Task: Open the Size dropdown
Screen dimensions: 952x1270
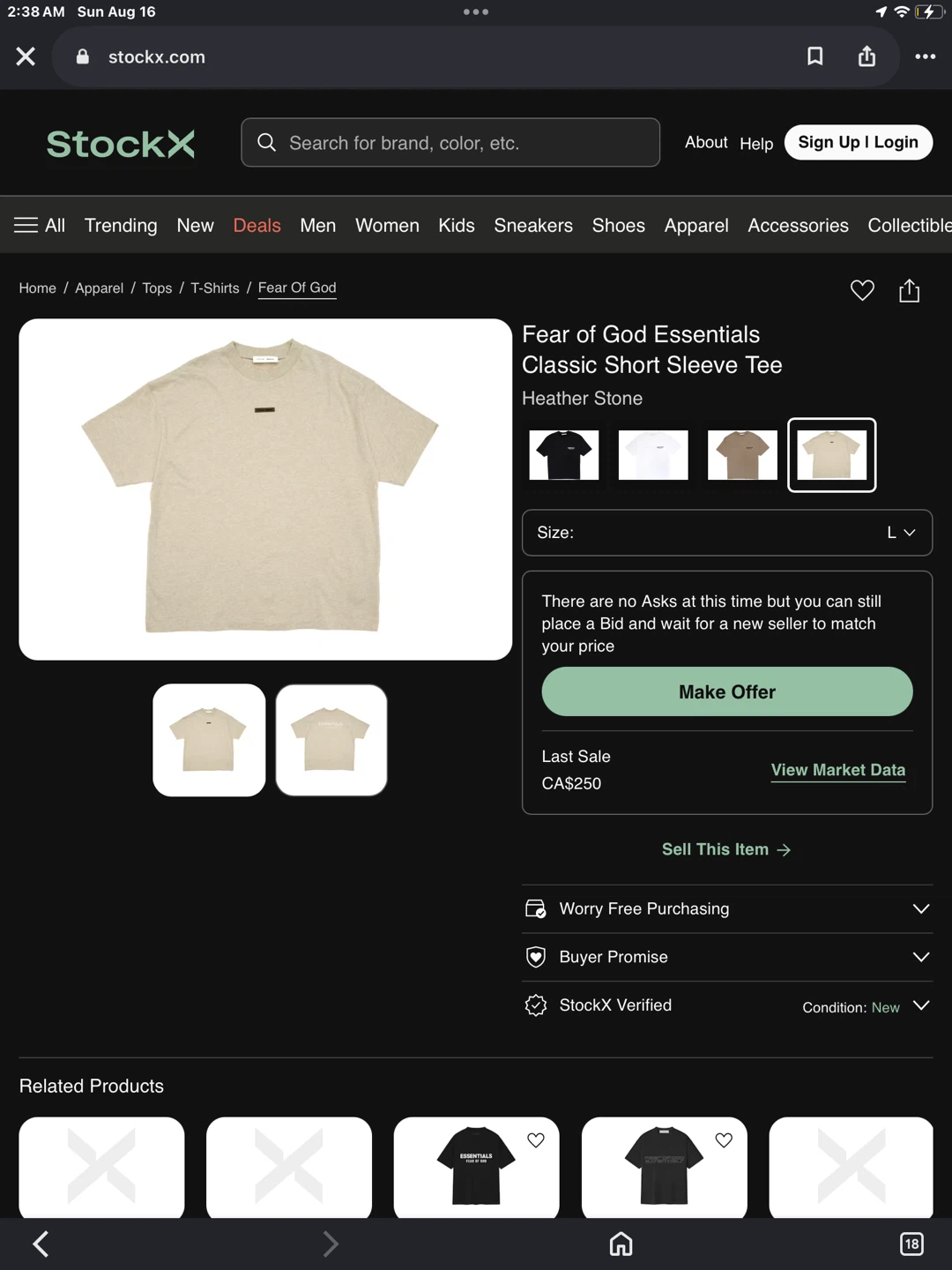Action: (x=727, y=533)
